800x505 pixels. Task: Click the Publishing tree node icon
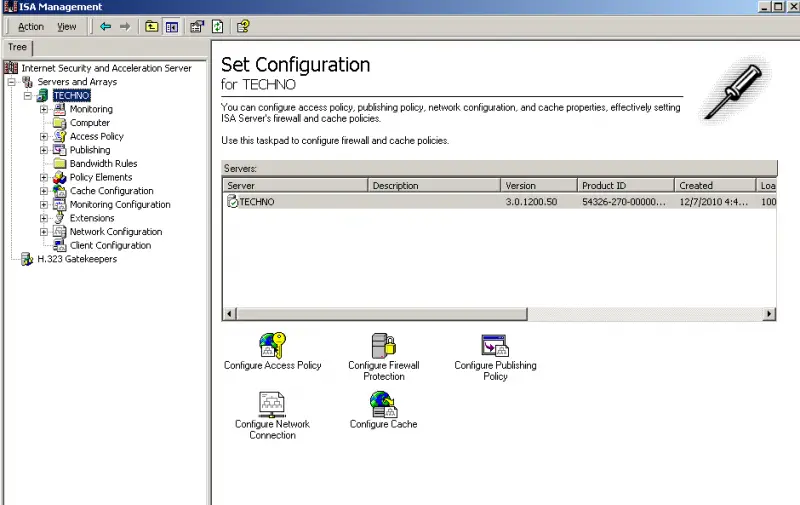[x=60, y=150]
